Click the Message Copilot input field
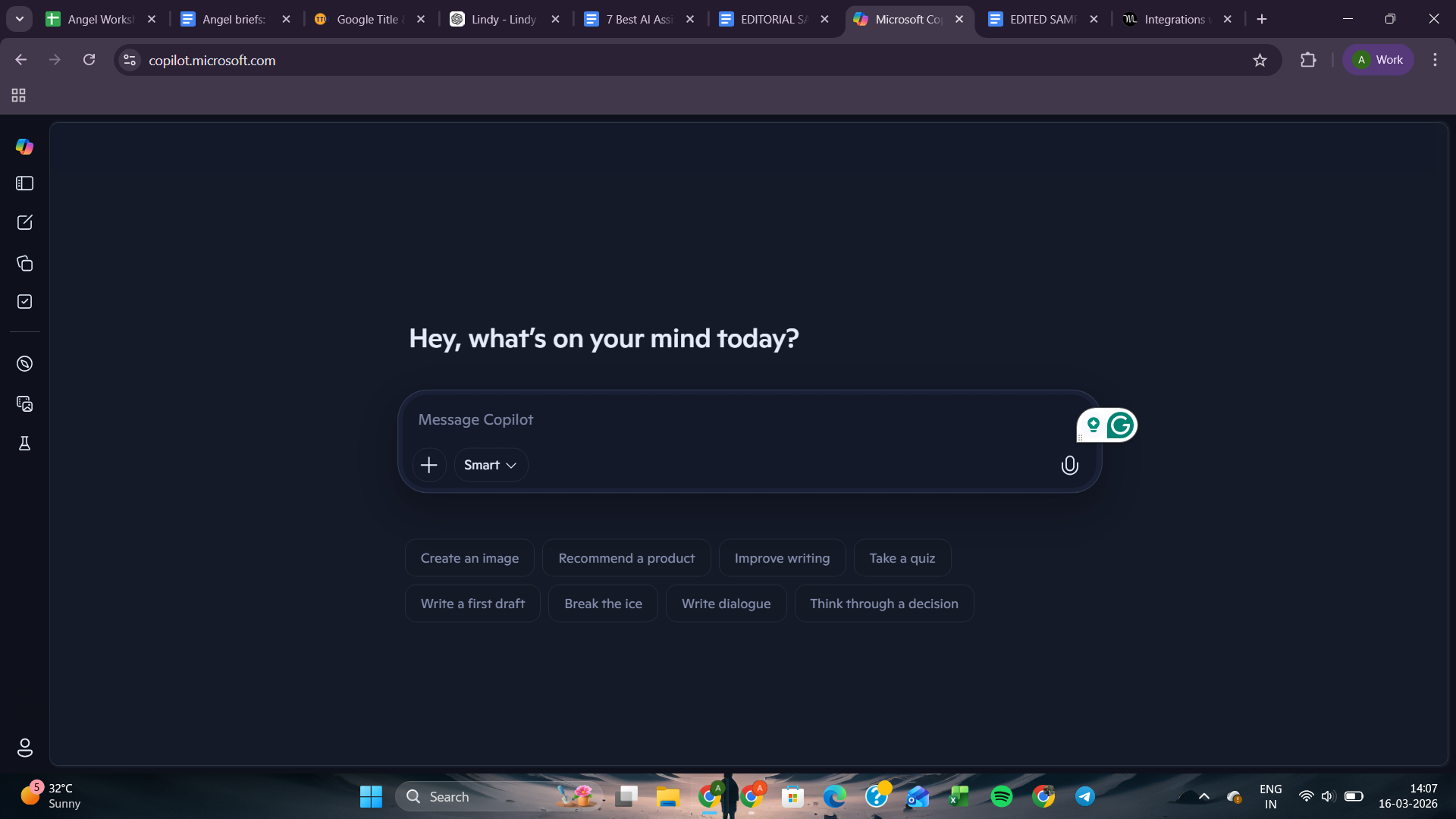1456x819 pixels. pos(728,420)
